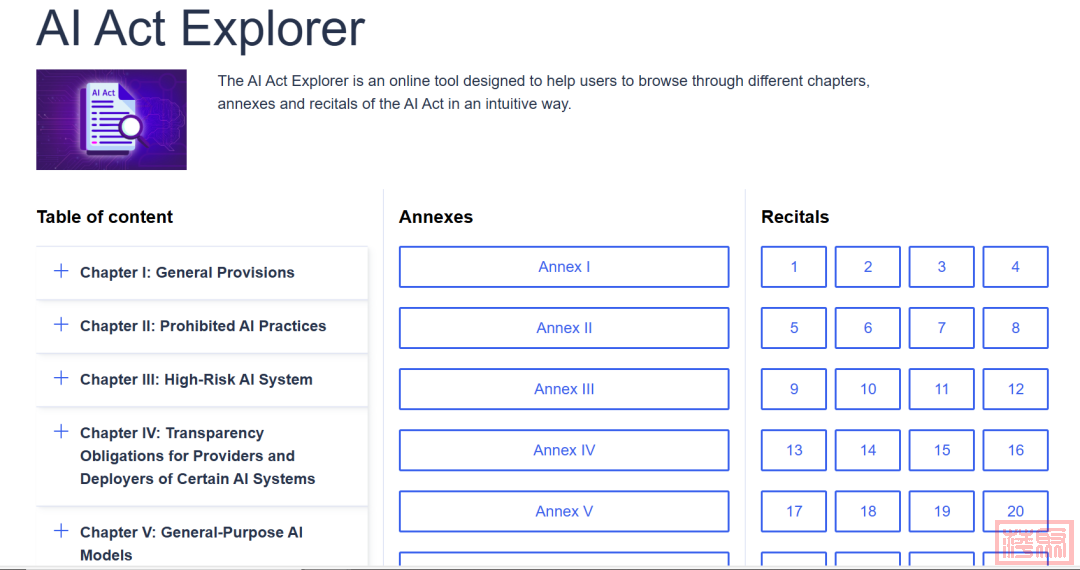Expand Chapter III using its plus icon

(61, 378)
